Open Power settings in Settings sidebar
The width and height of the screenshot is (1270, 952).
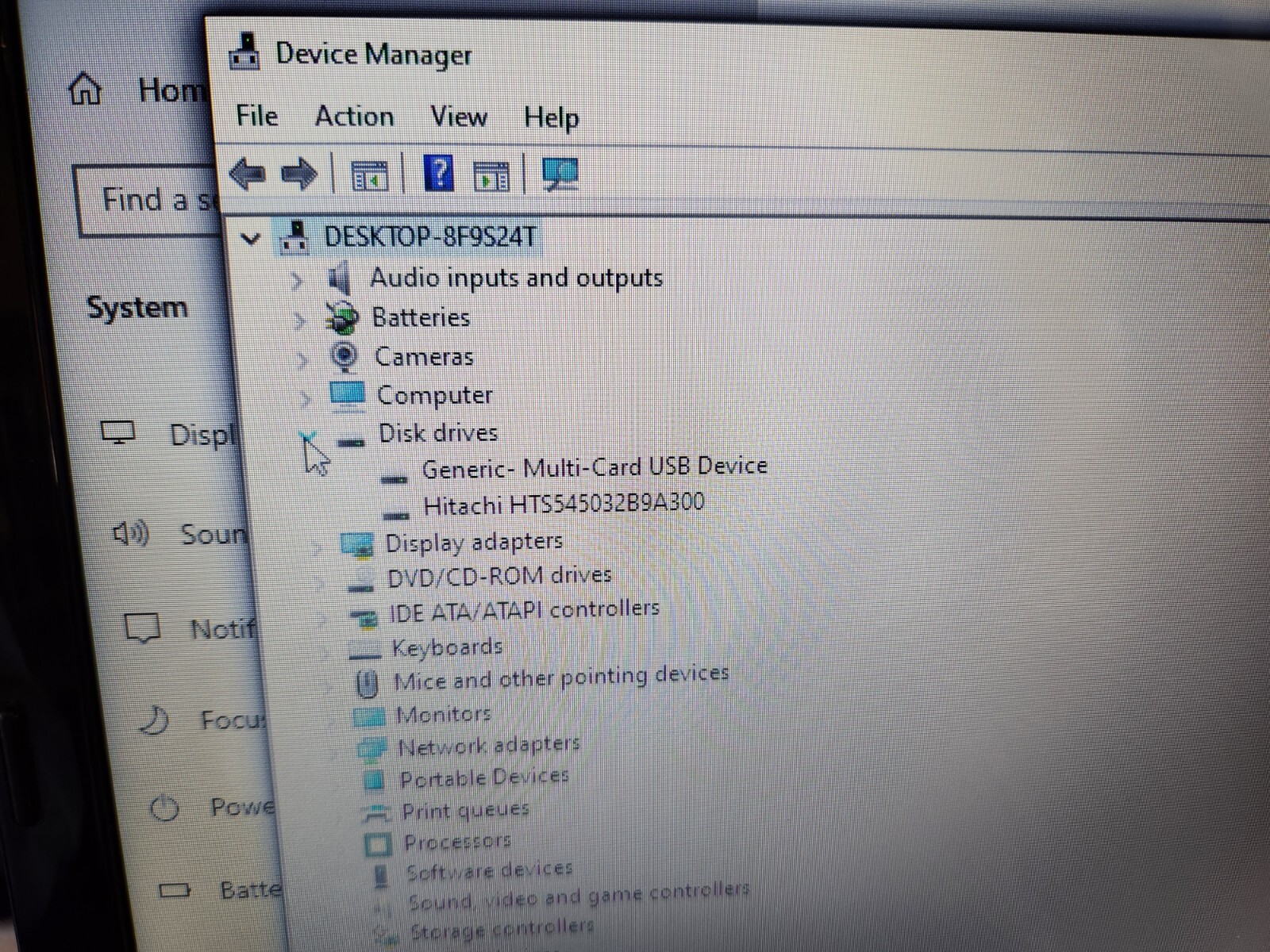pyautogui.click(x=214, y=808)
